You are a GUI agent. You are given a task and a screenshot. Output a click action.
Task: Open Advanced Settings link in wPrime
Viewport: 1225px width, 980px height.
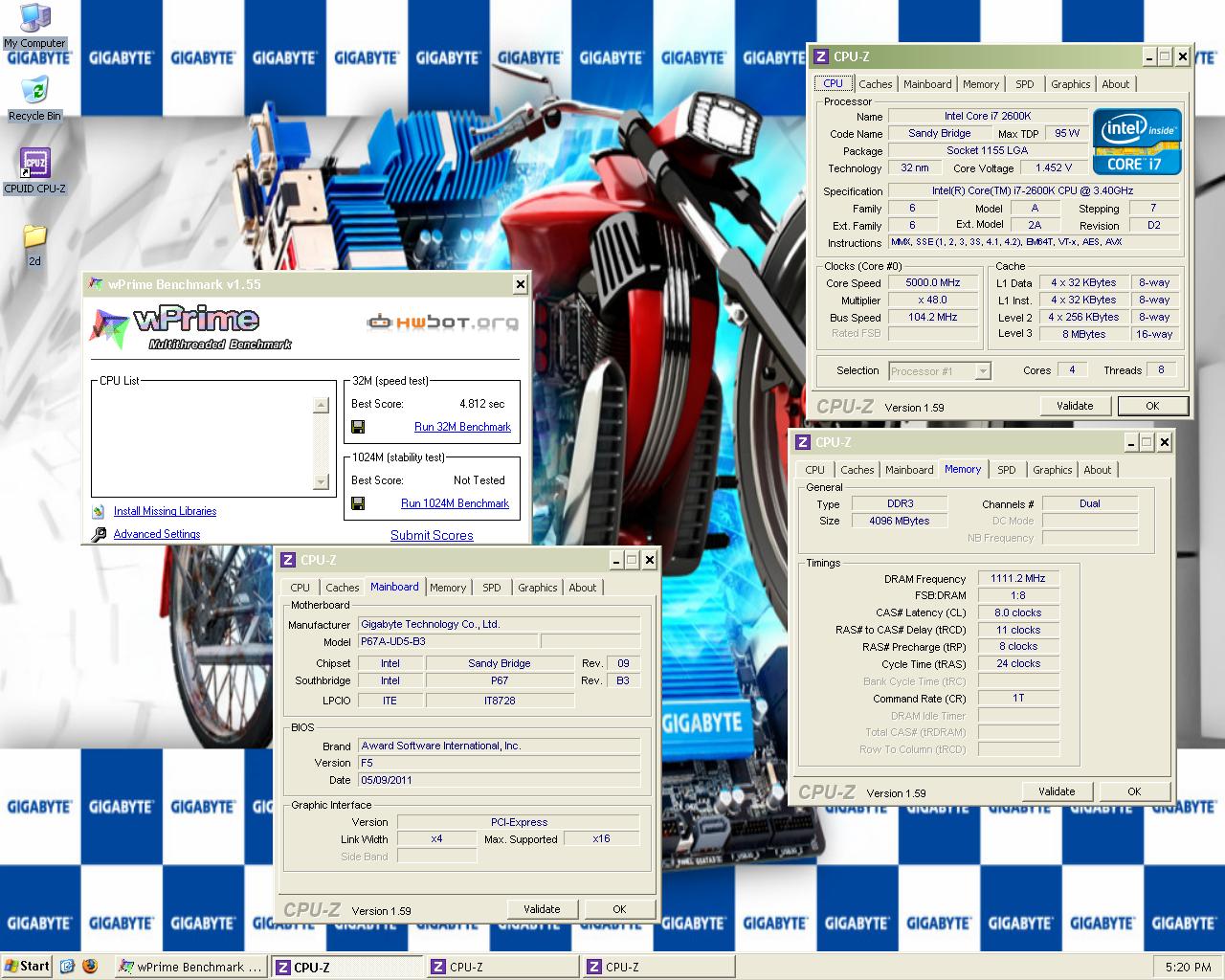pyautogui.click(x=157, y=534)
